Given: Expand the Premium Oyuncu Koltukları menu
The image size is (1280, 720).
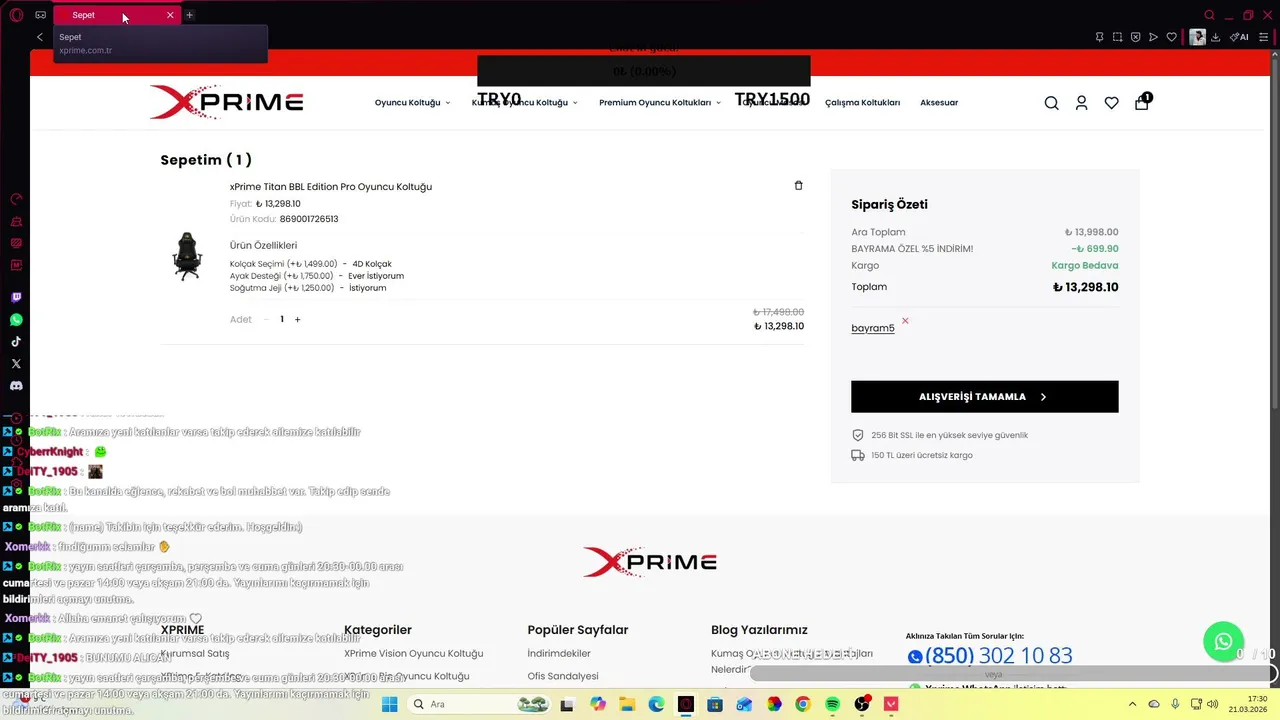Looking at the screenshot, I should 660,103.
